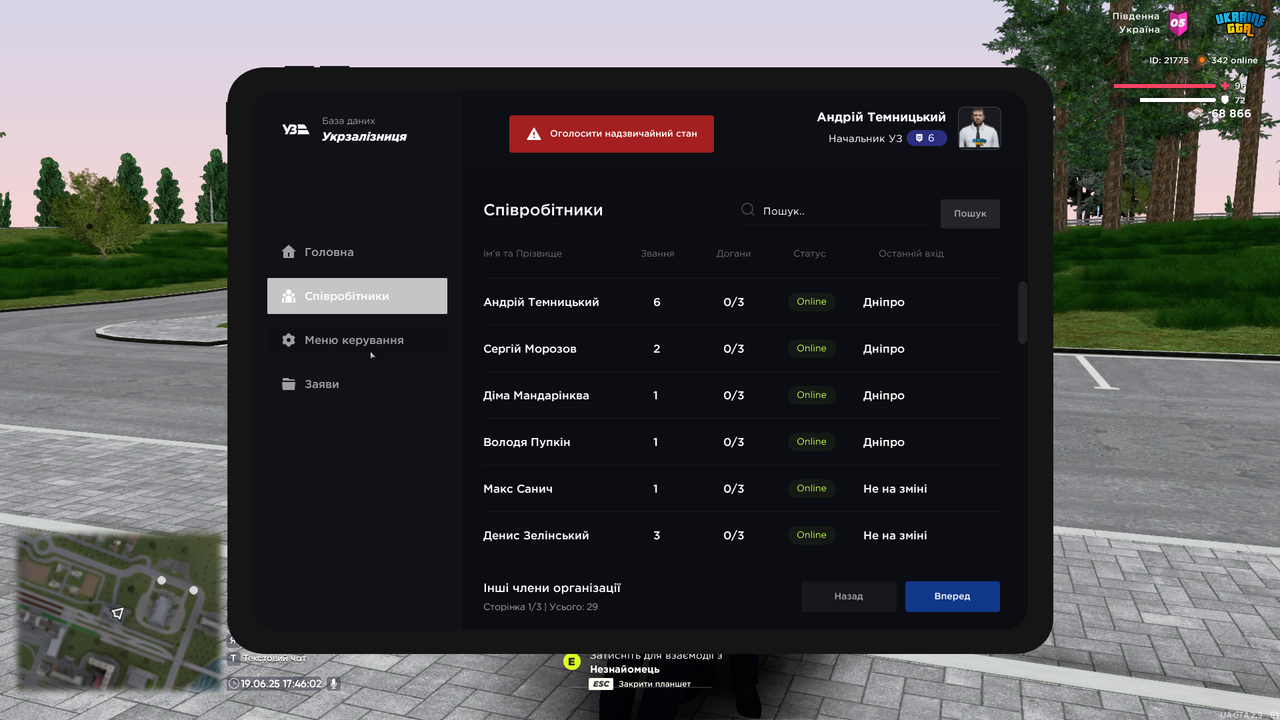Click the yellow E interaction key icon
The image size is (1280, 720).
point(572,661)
